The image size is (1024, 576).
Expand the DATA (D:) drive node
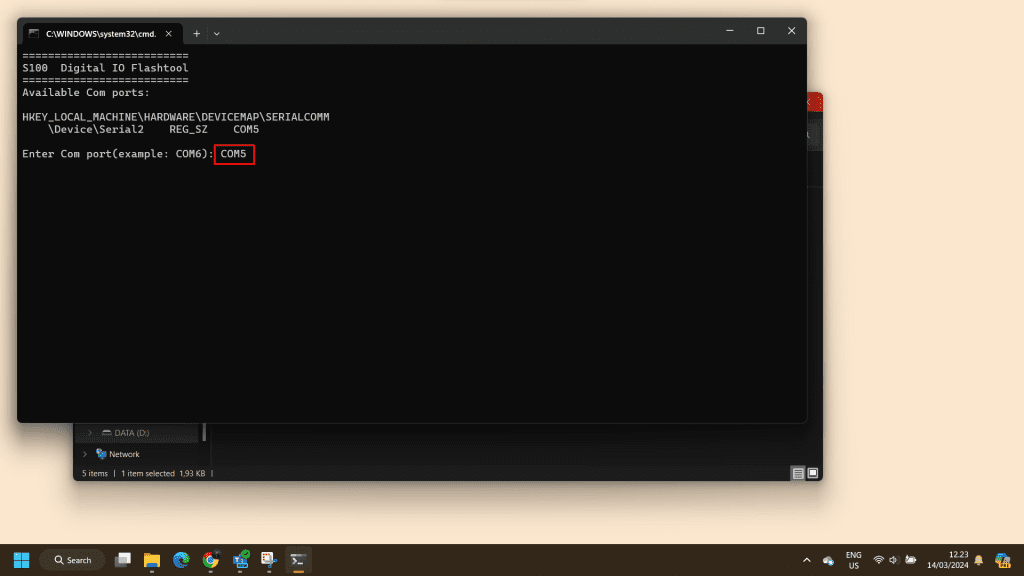[90, 433]
